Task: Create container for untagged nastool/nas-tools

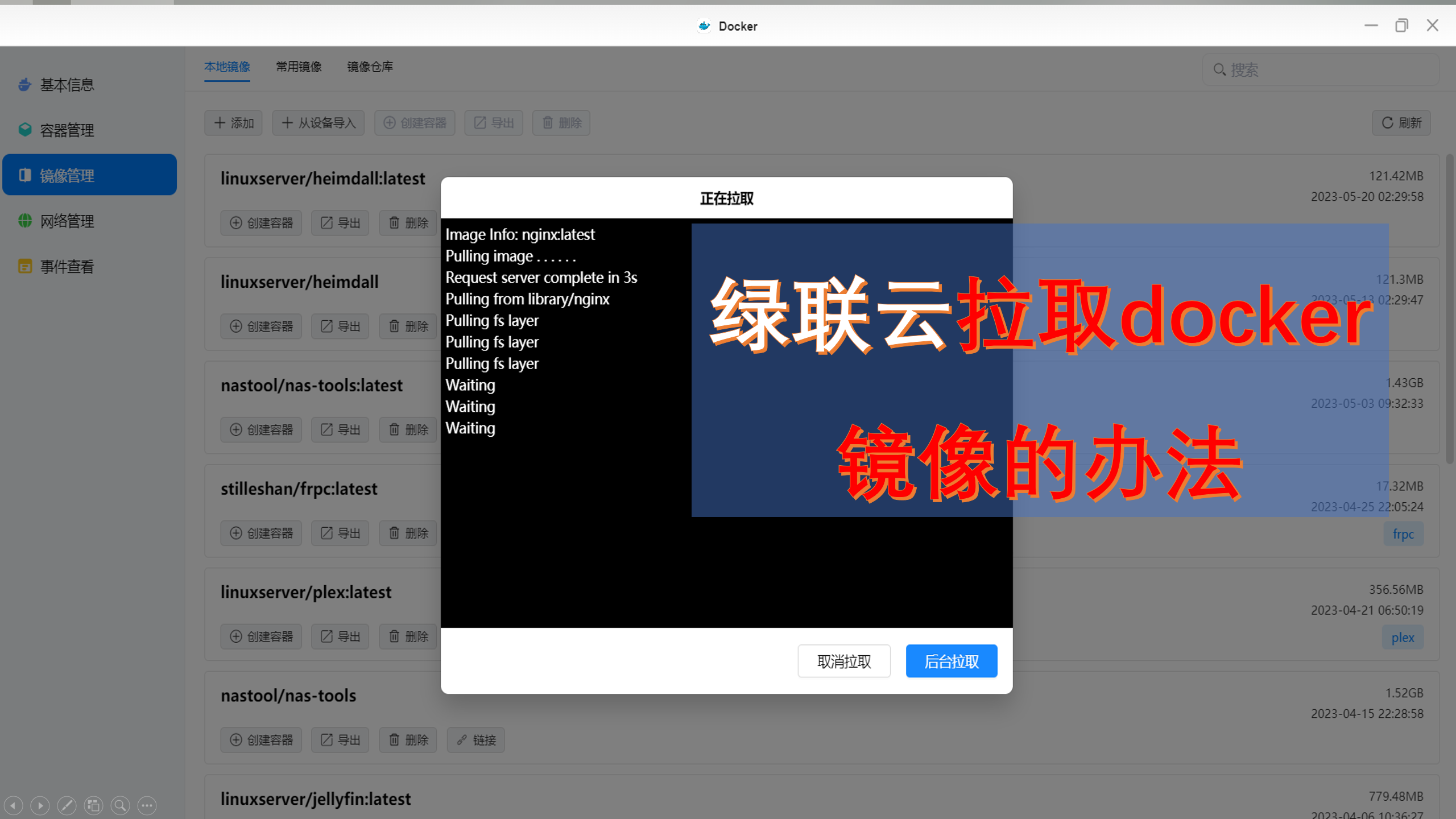Action: [261, 741]
